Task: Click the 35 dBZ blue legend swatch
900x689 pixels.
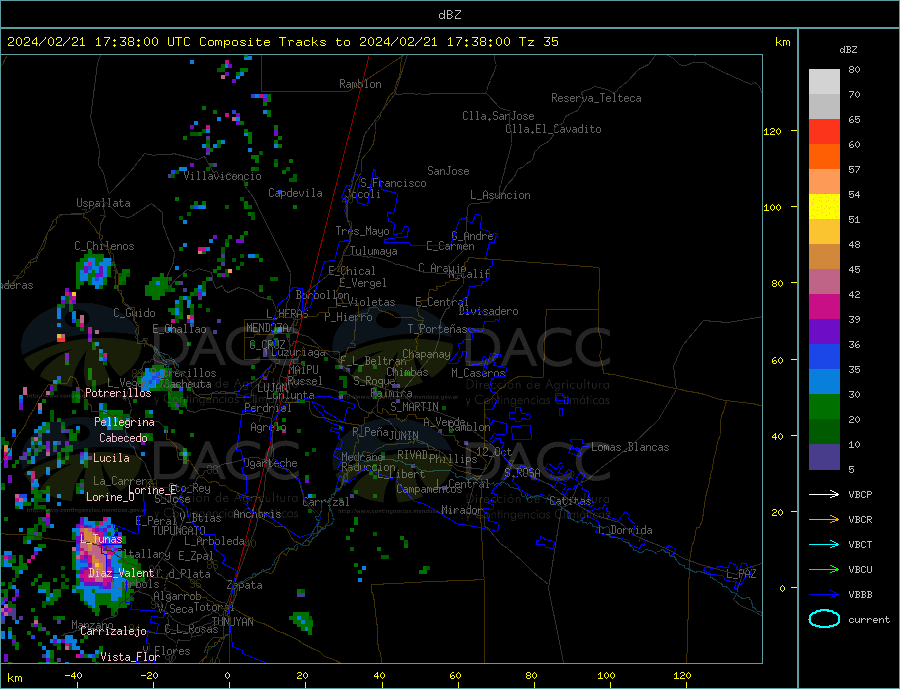Action: click(824, 381)
